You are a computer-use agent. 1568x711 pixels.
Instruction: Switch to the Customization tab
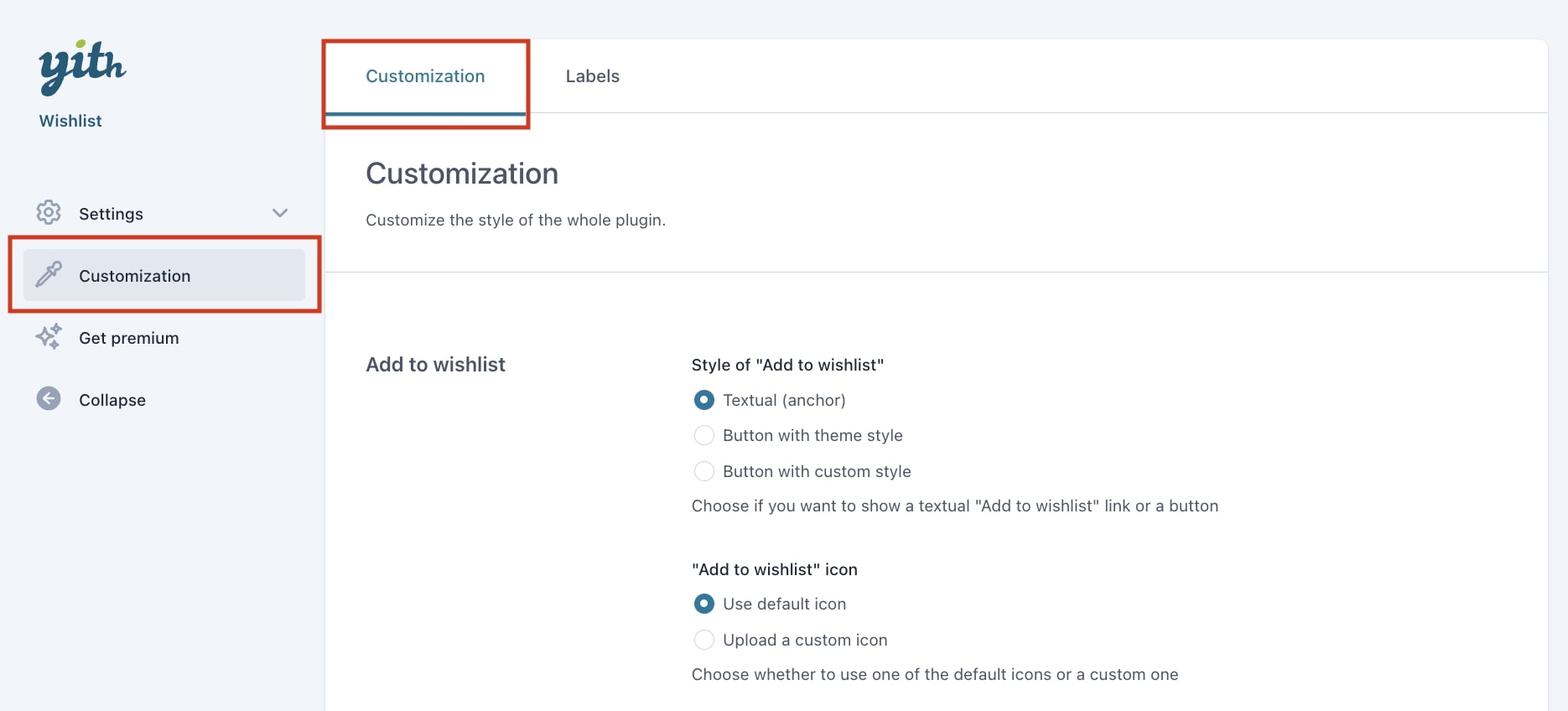point(425,76)
